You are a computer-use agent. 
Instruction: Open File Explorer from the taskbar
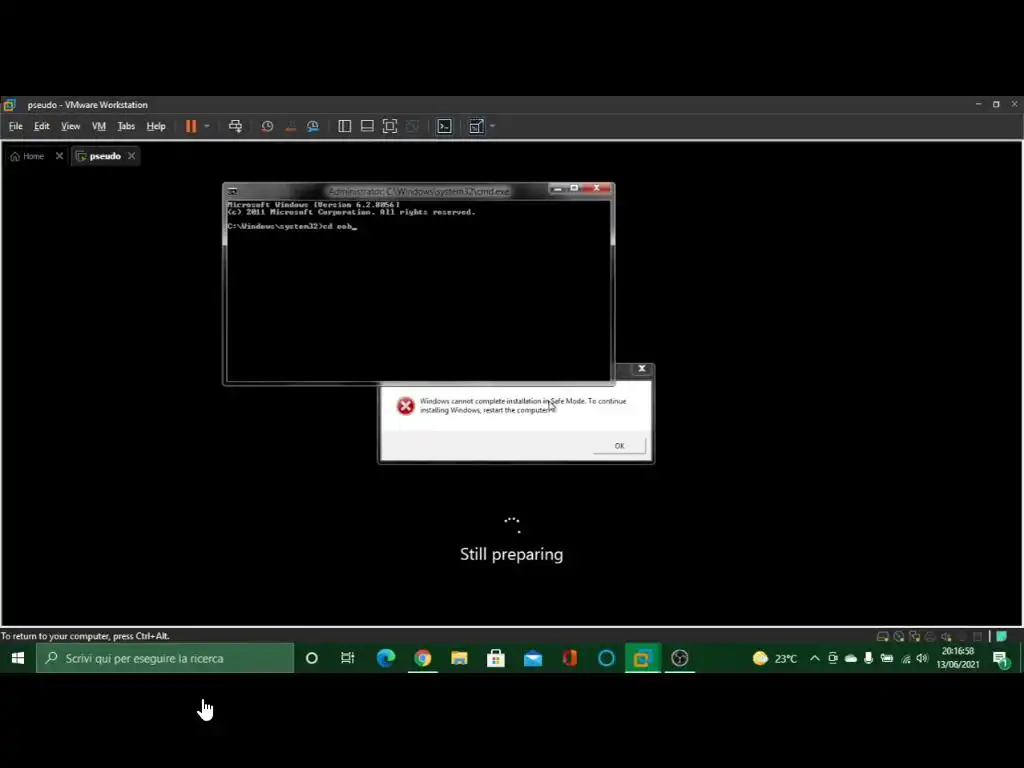(459, 658)
